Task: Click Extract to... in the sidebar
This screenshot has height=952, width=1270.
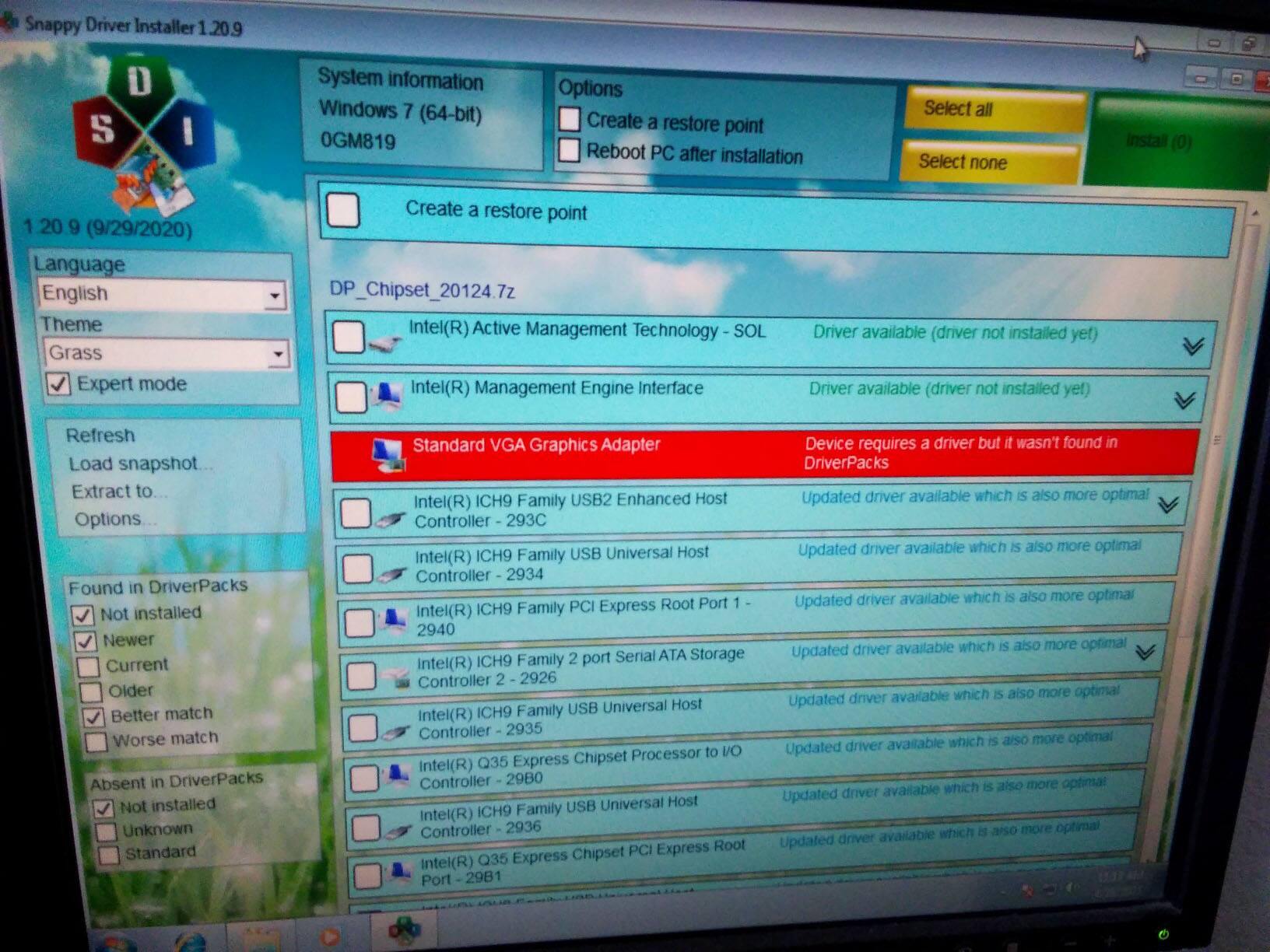Action: point(120,492)
